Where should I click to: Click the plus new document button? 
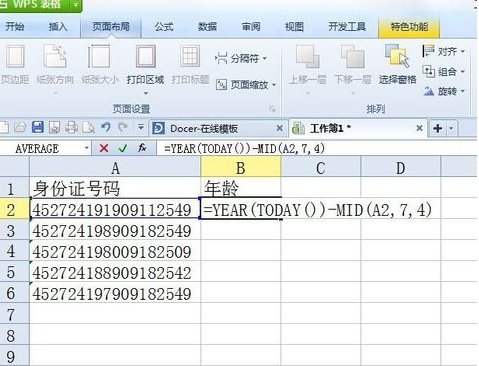click(x=438, y=128)
